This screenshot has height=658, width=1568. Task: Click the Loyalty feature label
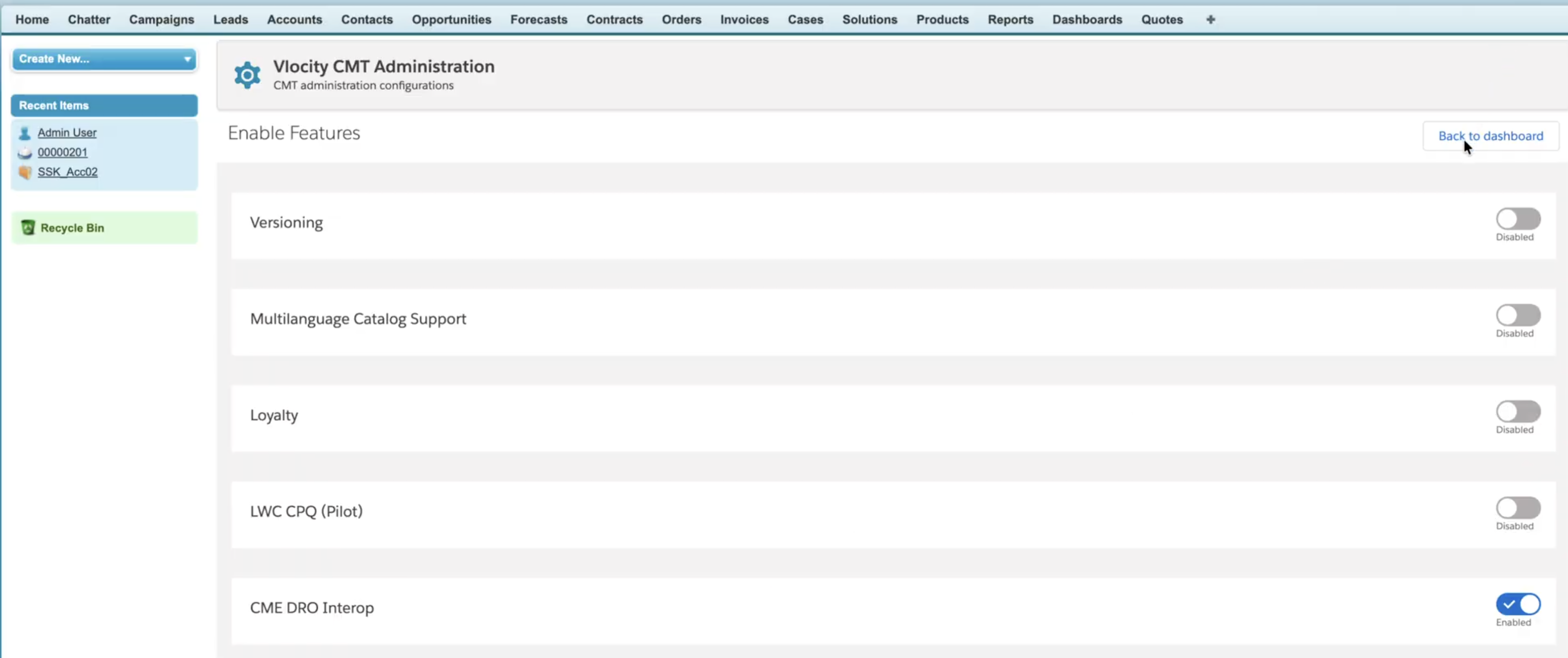274,416
